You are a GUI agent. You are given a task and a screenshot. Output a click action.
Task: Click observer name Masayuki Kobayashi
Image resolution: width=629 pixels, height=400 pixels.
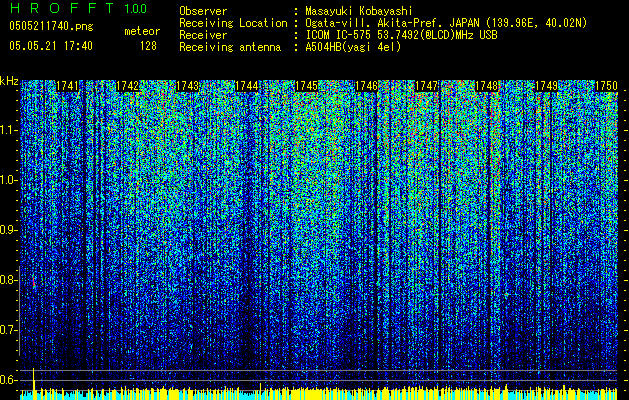point(359,11)
